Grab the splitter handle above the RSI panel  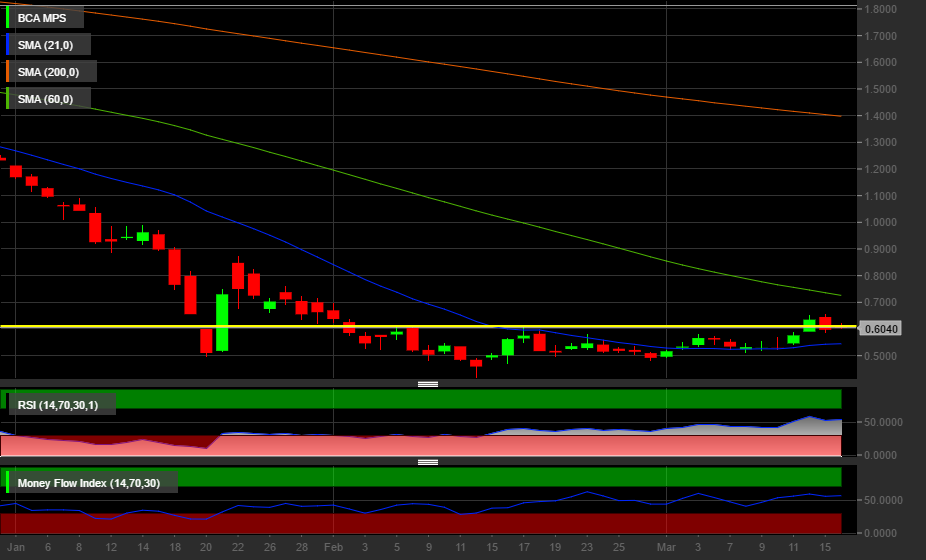[428, 384]
